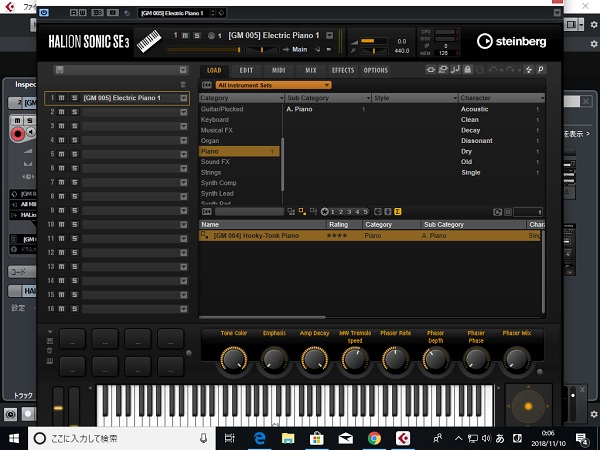Reset filters with icon beside All Instrument Sets
The image size is (600, 450).
coord(207,85)
